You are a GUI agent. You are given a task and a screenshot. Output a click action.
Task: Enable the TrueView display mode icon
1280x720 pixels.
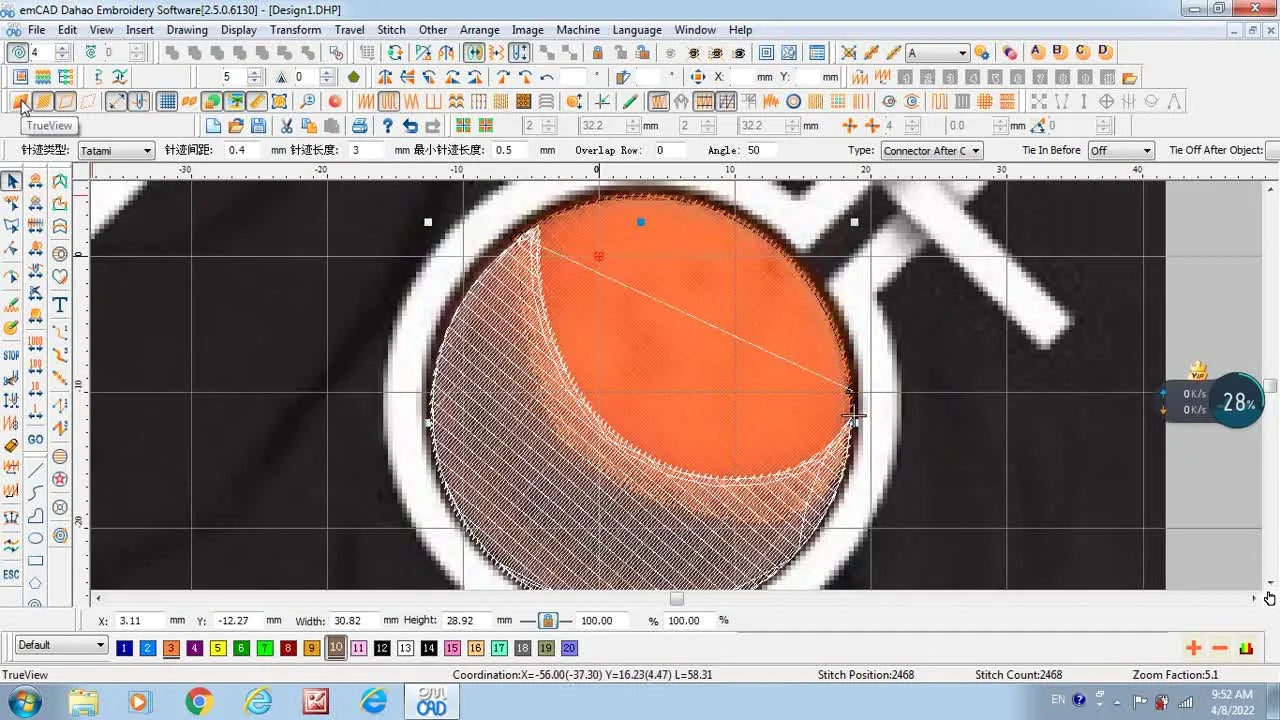(x=20, y=101)
